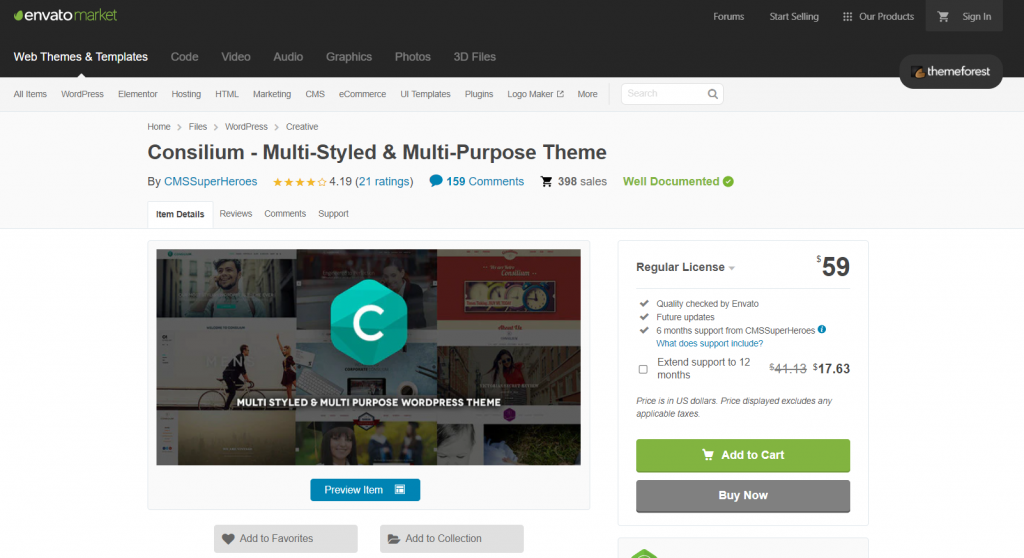Click the comments speech bubble icon
The height and width of the screenshot is (558, 1024).
(x=436, y=181)
